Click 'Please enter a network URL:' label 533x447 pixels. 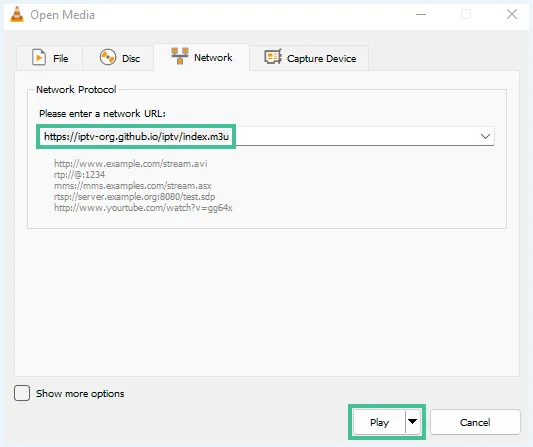pos(102,113)
